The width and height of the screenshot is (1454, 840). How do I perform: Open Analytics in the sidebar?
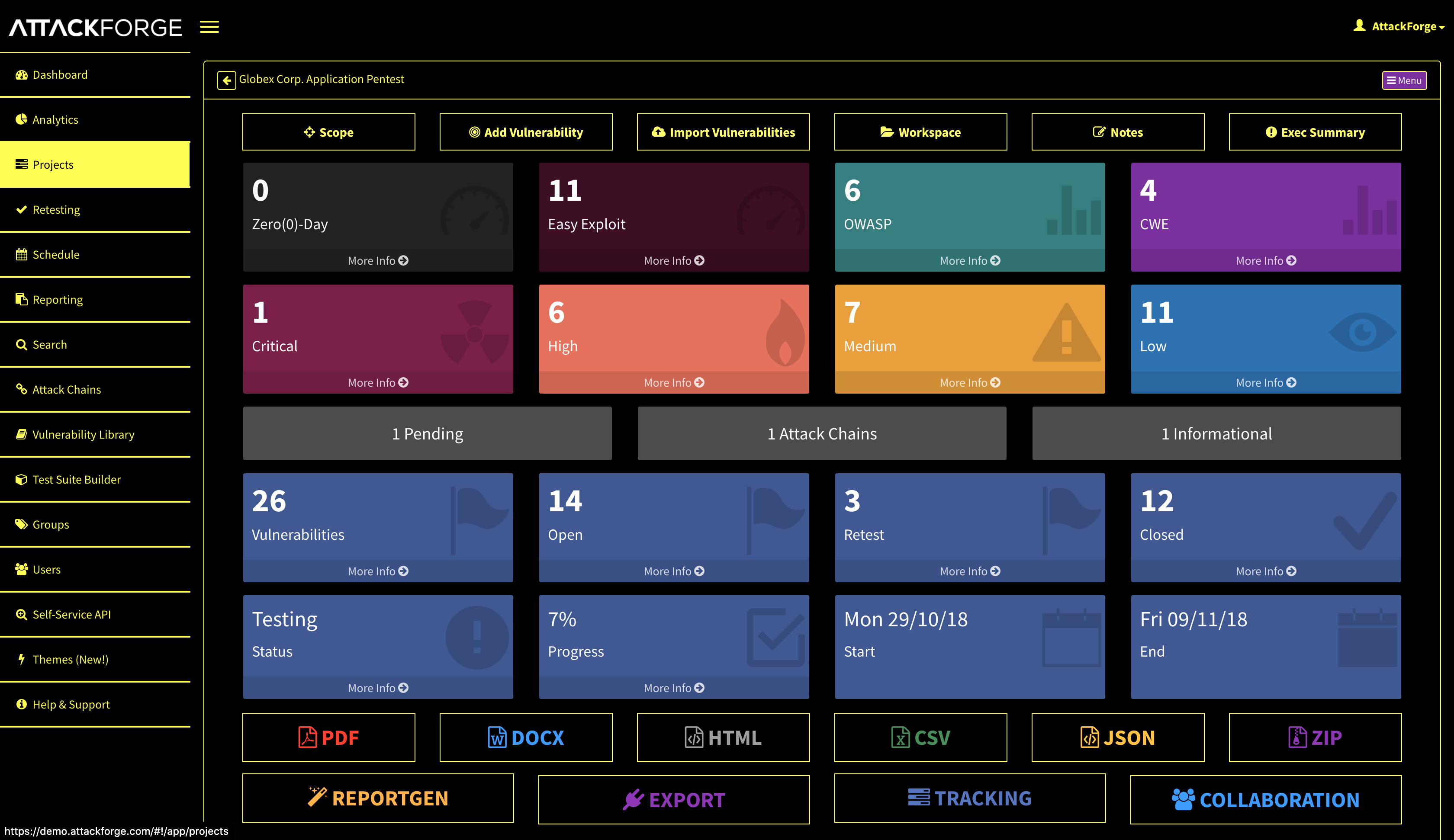pos(95,120)
